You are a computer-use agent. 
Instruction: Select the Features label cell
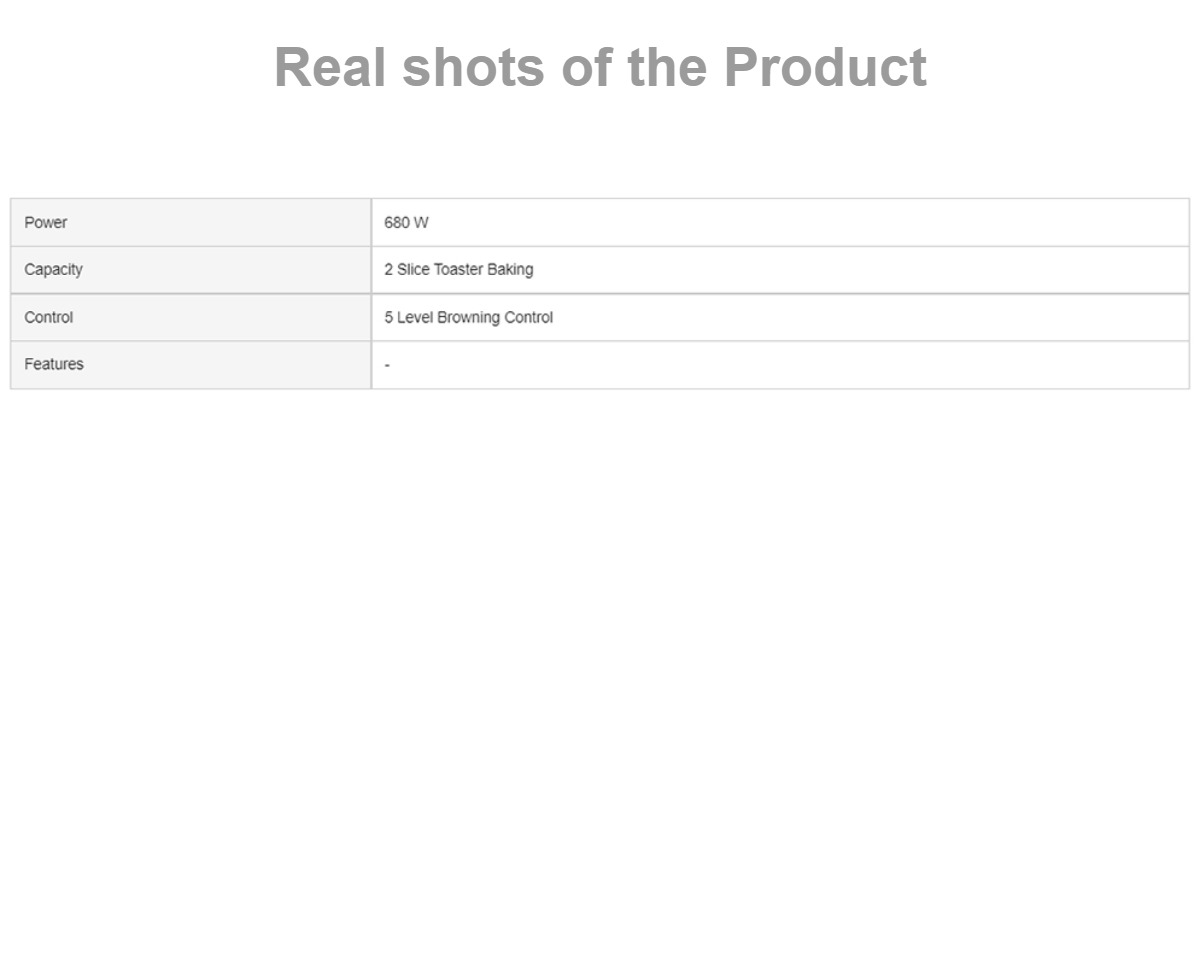(191, 364)
